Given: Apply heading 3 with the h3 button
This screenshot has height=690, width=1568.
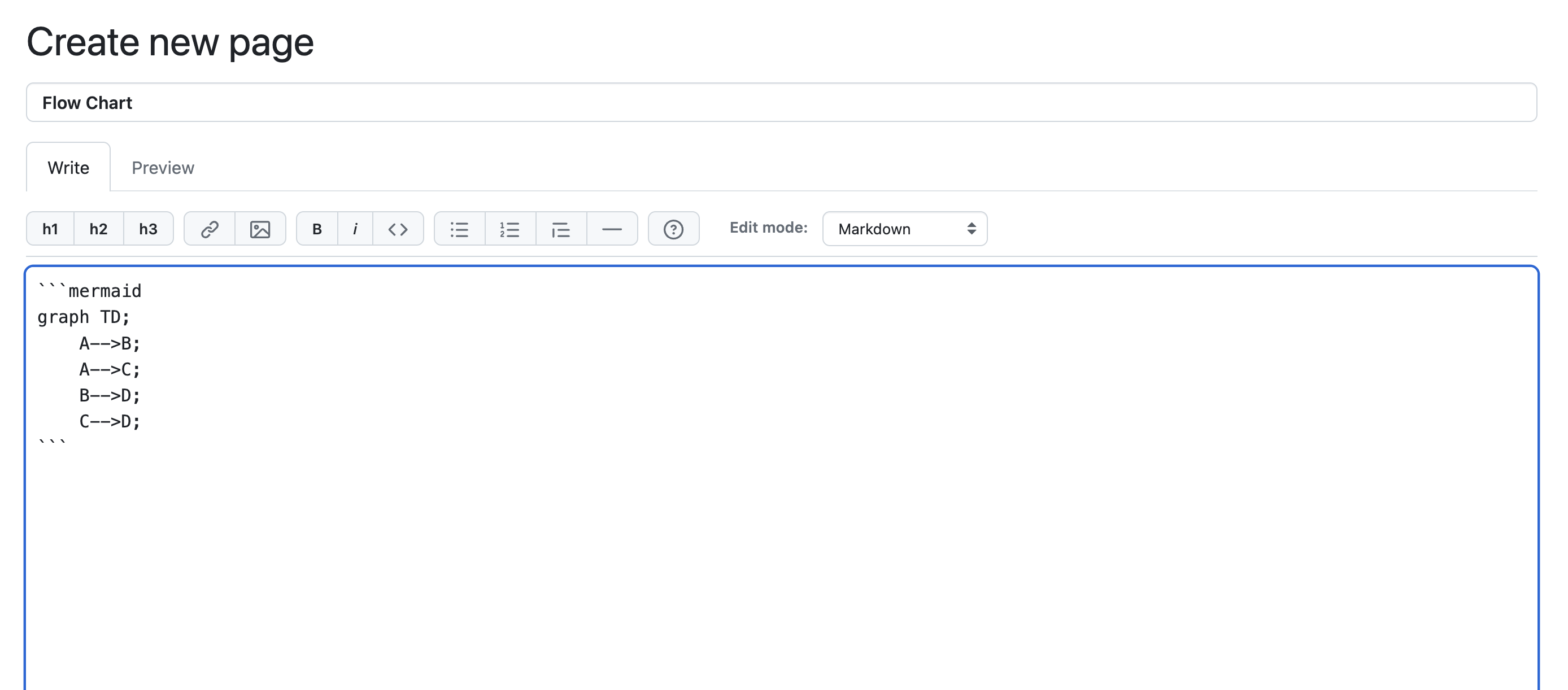Looking at the screenshot, I should 149,229.
